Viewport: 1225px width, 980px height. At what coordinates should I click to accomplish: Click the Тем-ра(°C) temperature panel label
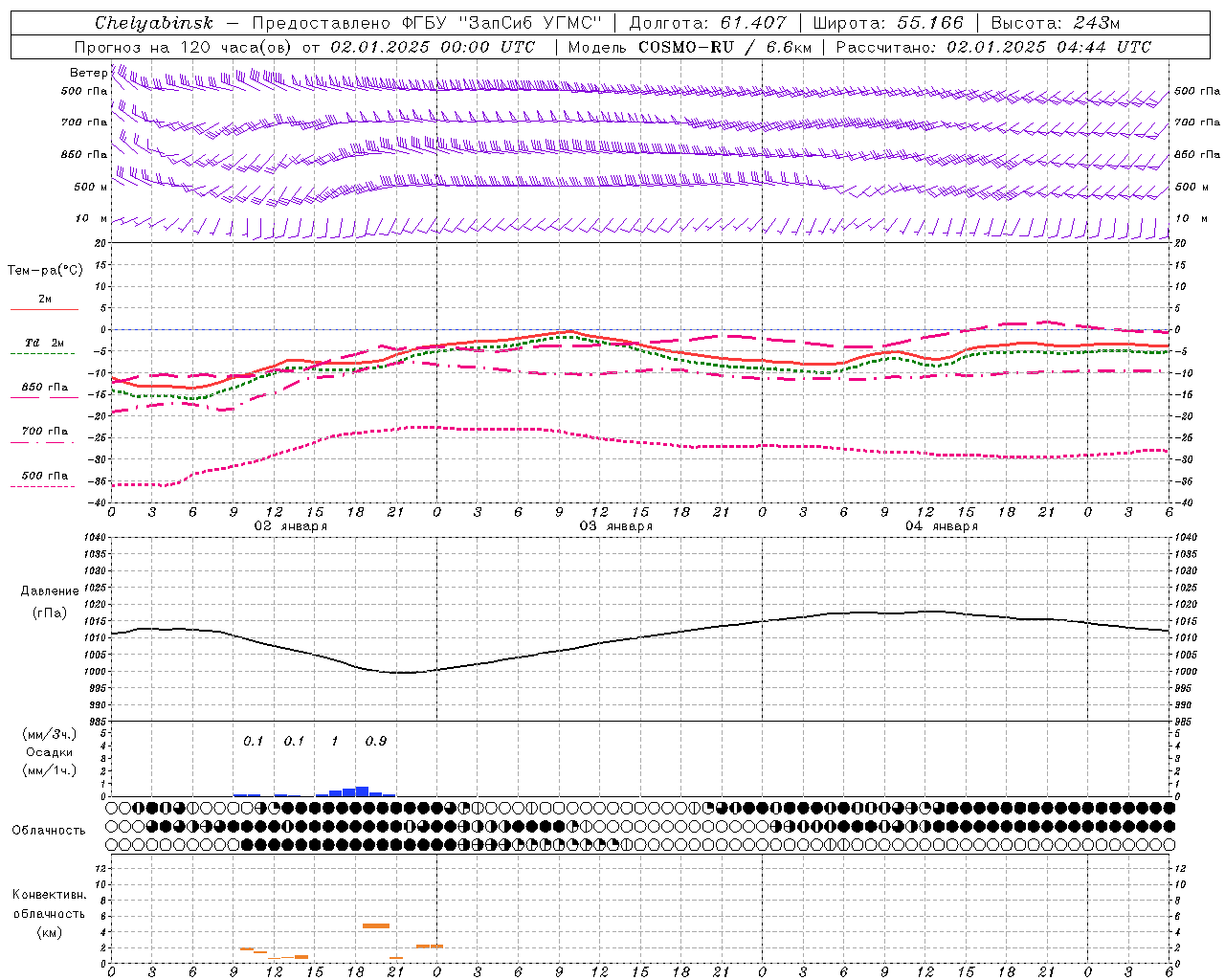tap(45, 271)
